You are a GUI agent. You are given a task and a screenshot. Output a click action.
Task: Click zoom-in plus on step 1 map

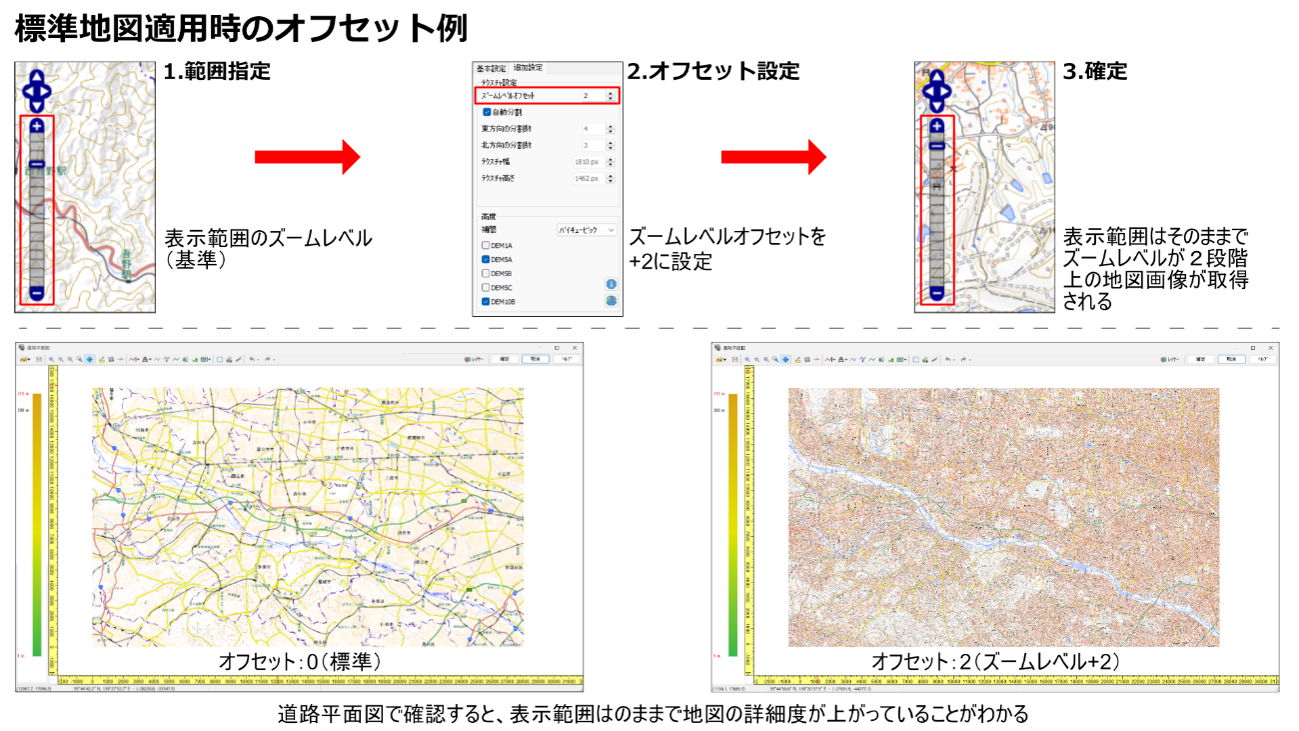(37, 126)
